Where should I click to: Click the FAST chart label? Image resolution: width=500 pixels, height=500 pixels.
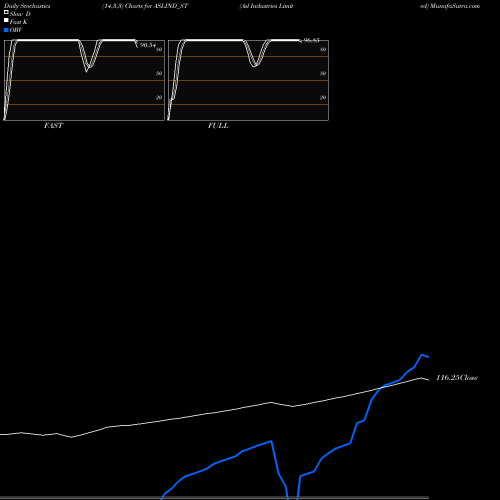click(x=53, y=126)
